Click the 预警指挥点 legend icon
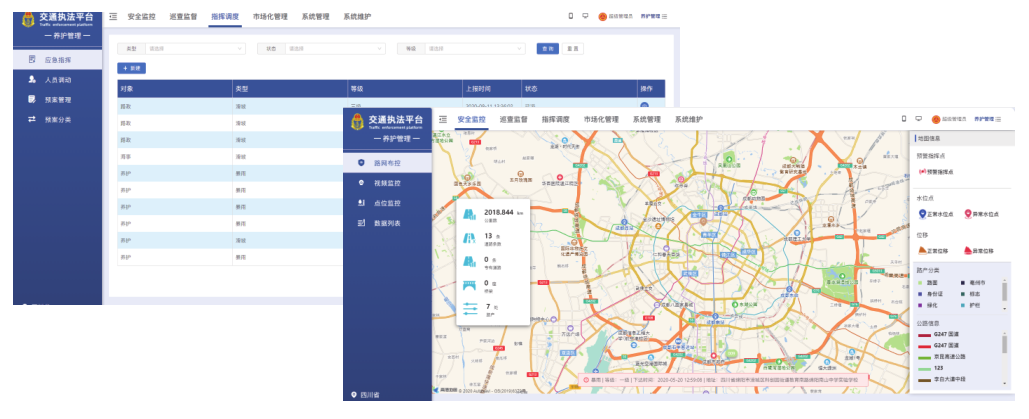Screen dimensions: 1029x419 tap(922, 172)
